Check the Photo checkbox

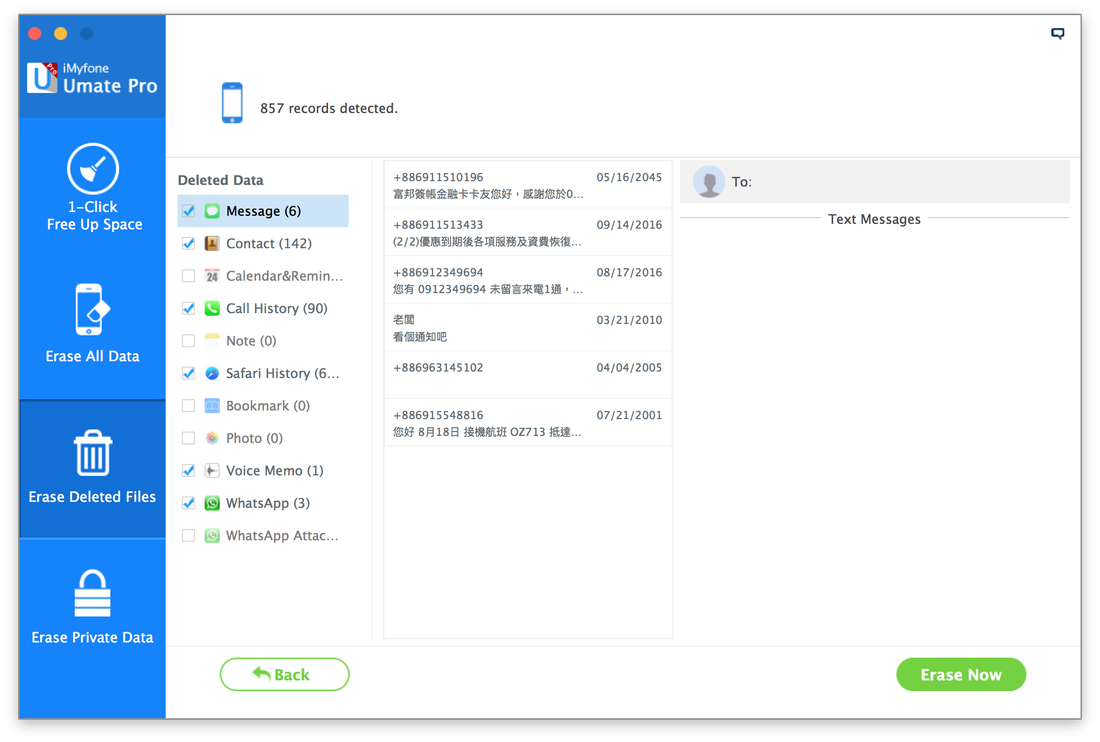pyautogui.click(x=188, y=438)
